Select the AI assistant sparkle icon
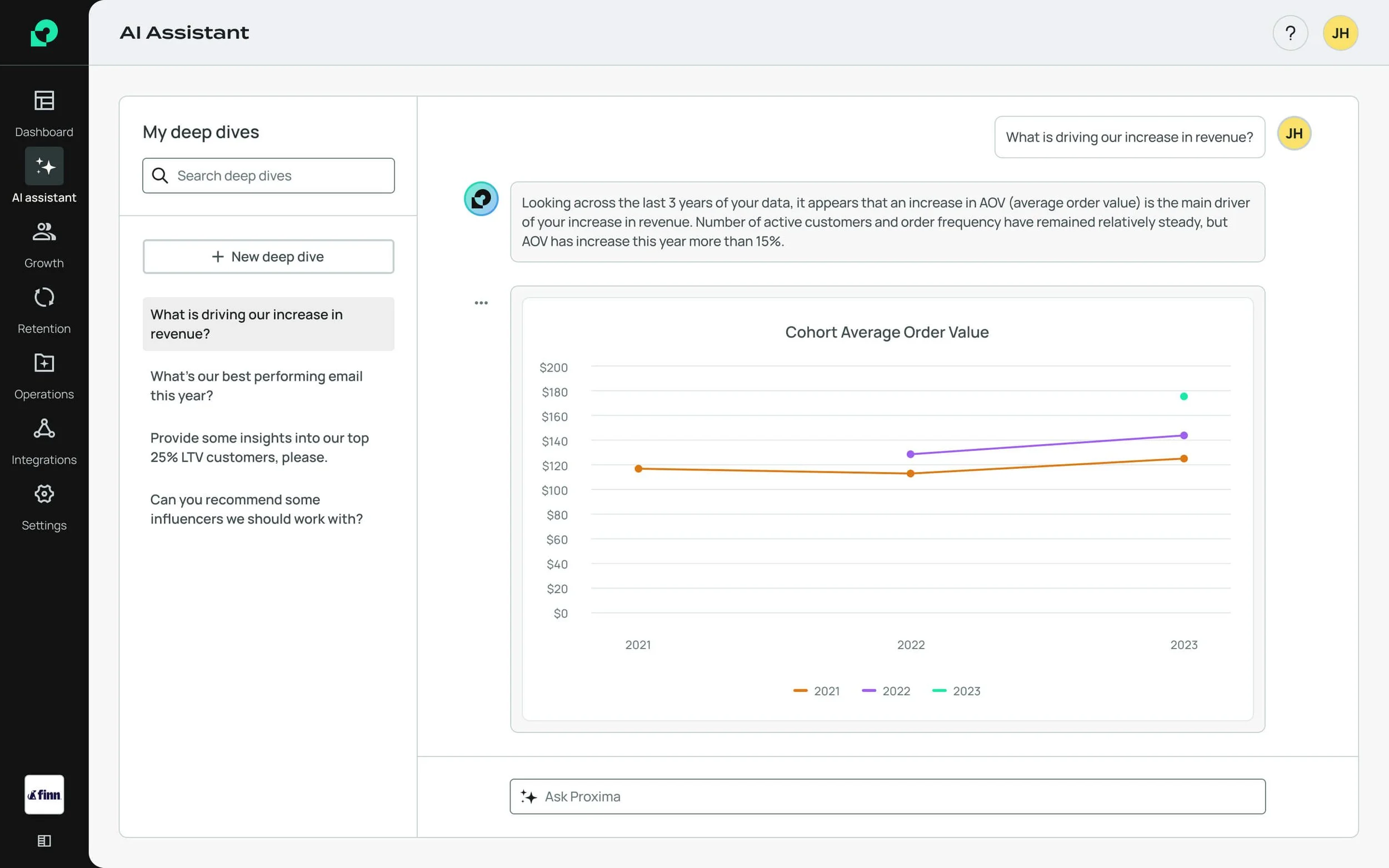This screenshot has height=868, width=1389. [44, 167]
